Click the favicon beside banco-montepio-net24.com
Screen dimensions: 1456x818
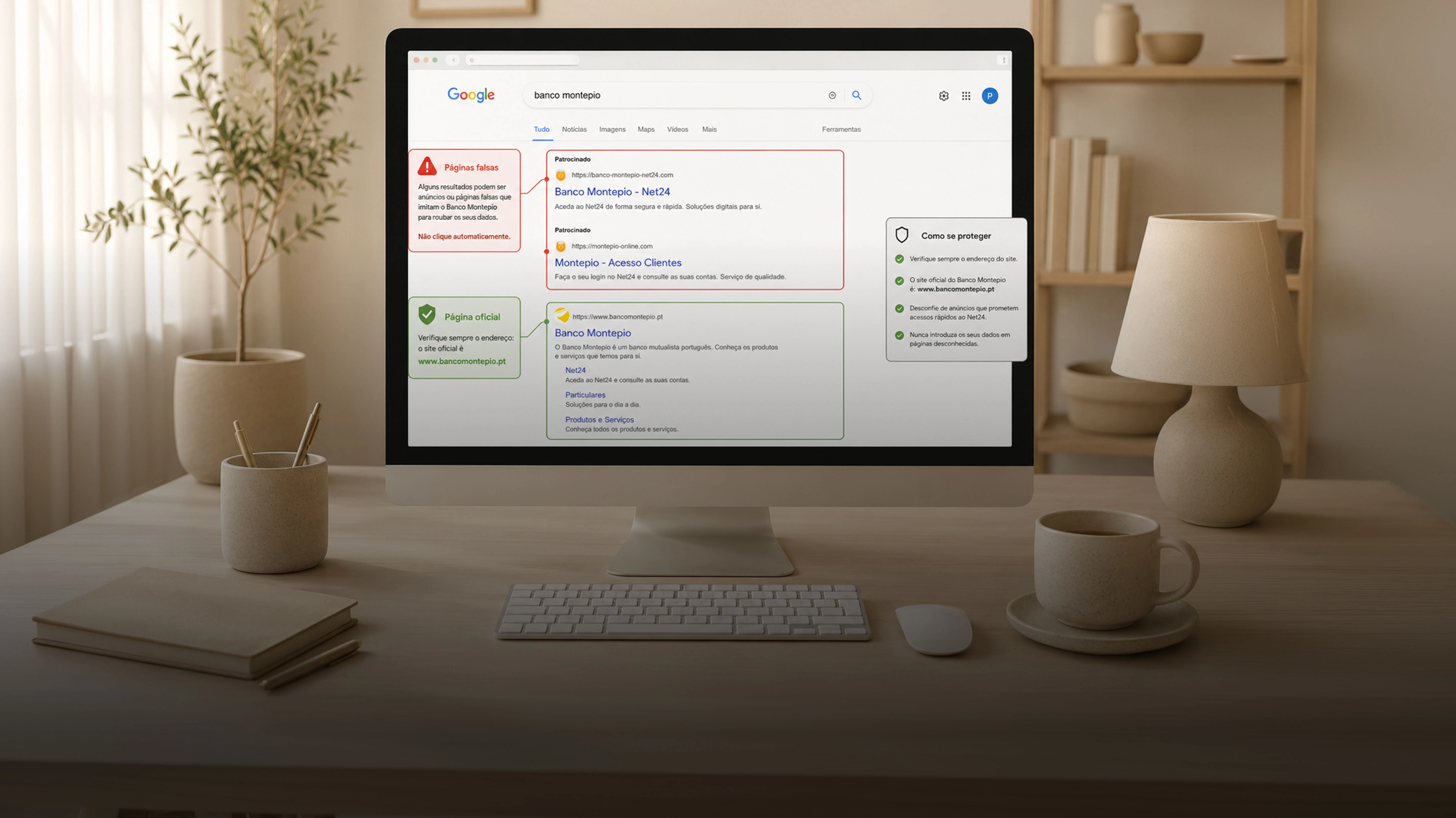click(x=561, y=175)
